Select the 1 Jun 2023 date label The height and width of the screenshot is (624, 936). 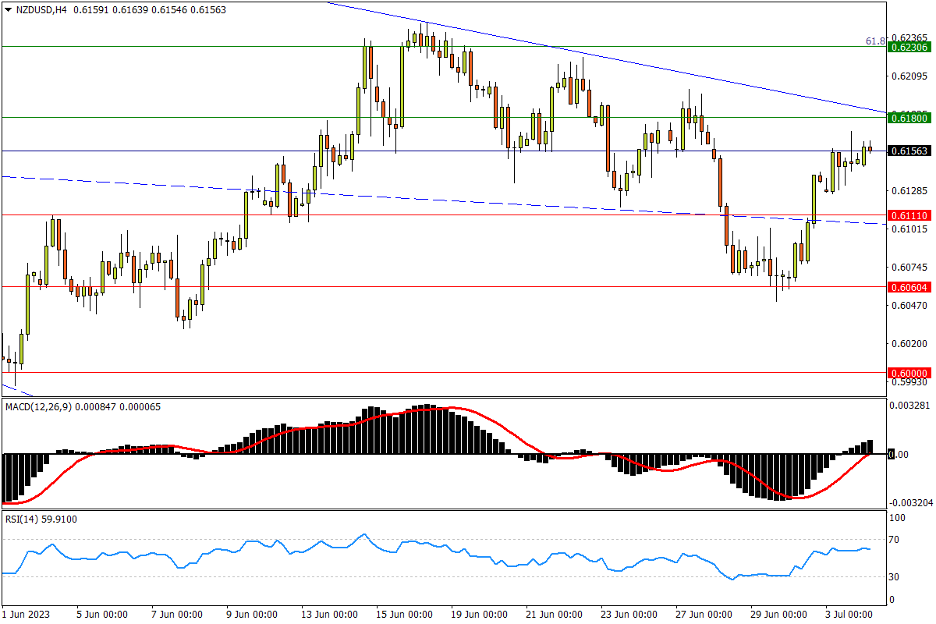27,613
